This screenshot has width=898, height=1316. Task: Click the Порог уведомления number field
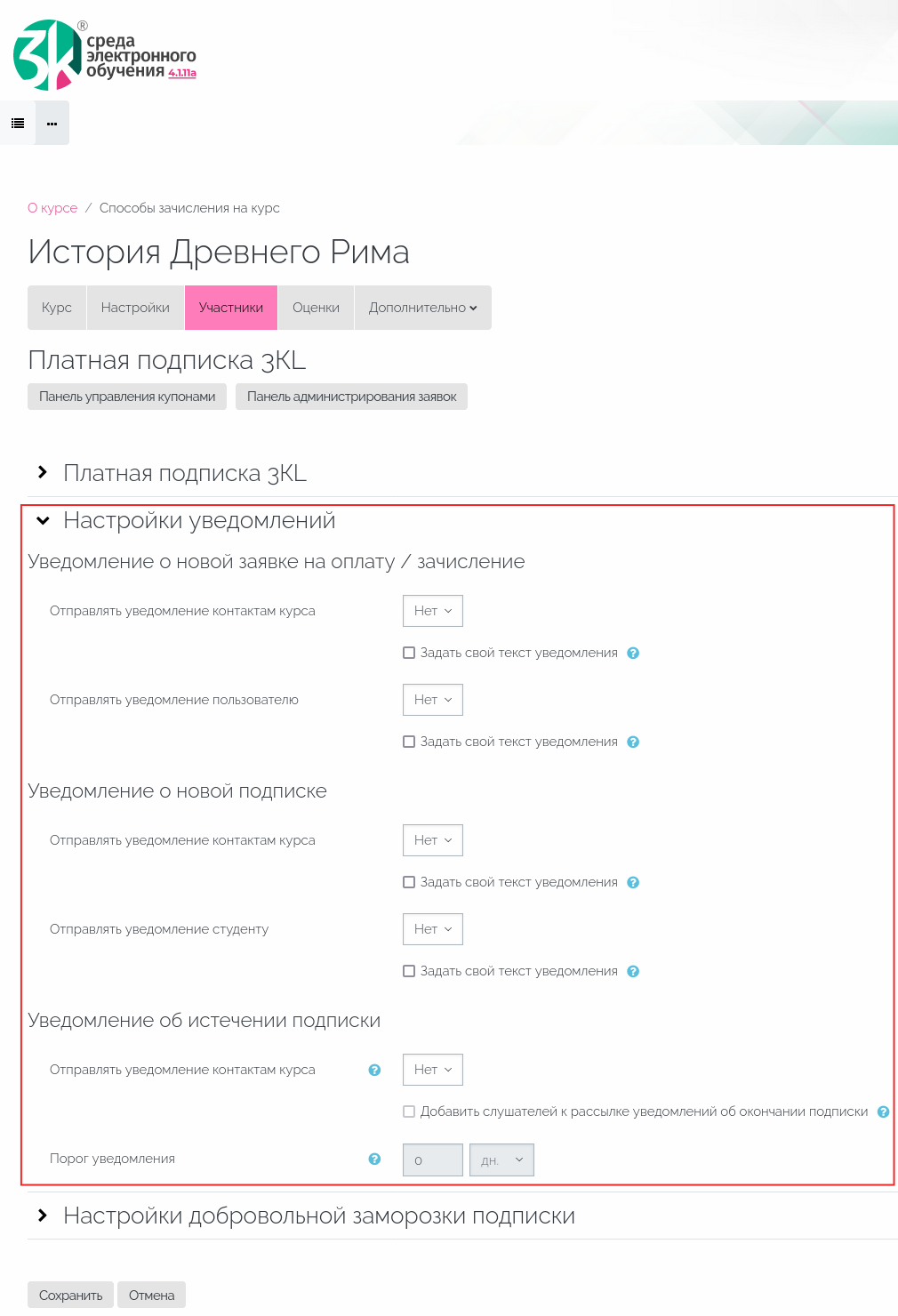432,1160
